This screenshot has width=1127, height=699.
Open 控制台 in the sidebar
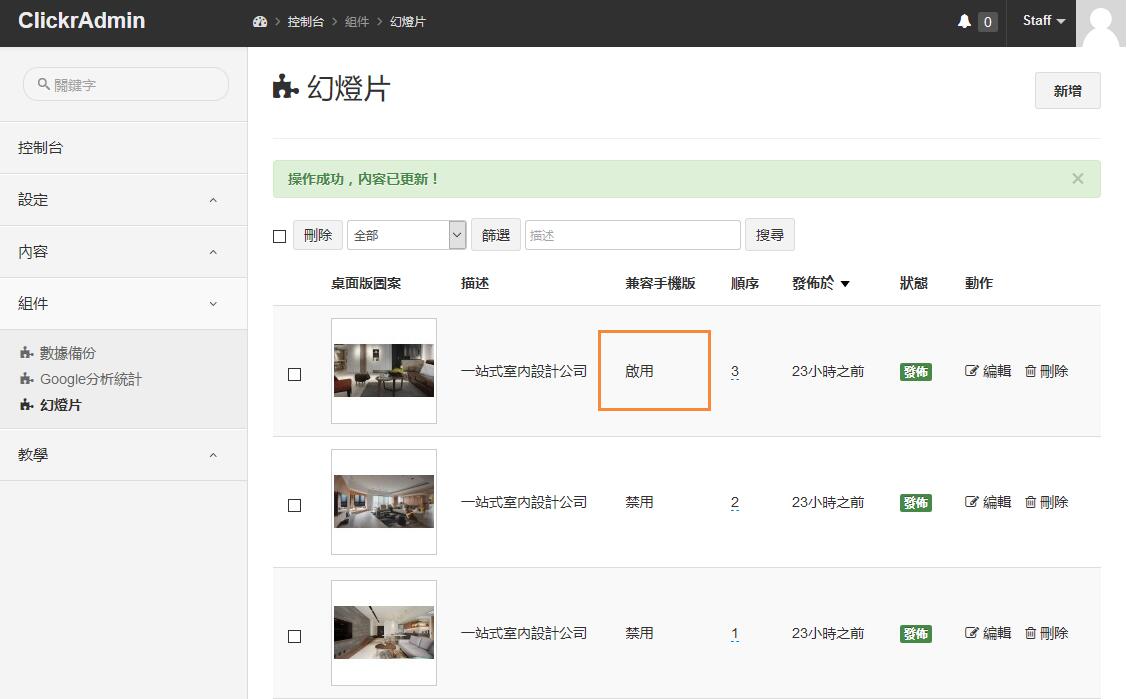[124, 147]
